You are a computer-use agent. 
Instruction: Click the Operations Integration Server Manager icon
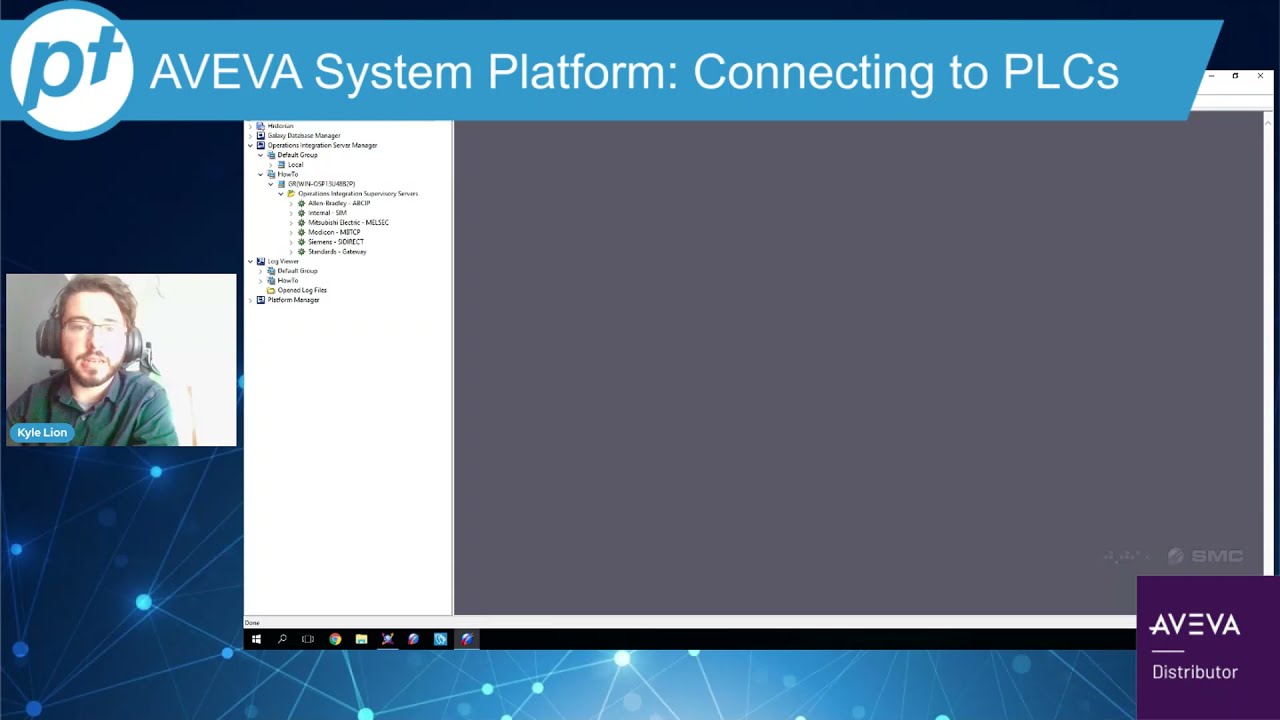click(x=261, y=145)
